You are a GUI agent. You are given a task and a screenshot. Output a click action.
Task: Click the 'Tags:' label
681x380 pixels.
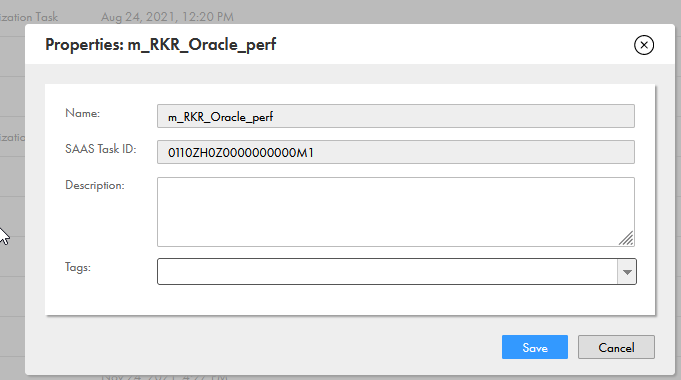(x=78, y=267)
